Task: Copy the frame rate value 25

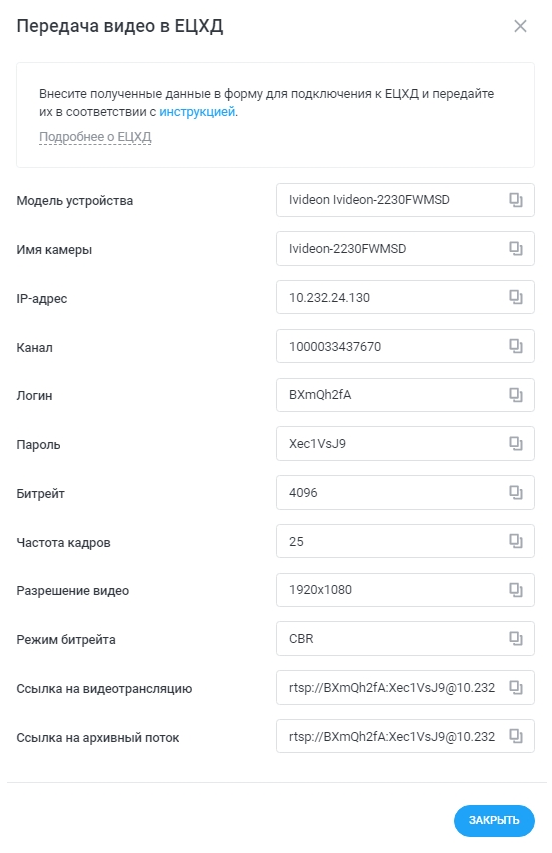Action: (516, 541)
